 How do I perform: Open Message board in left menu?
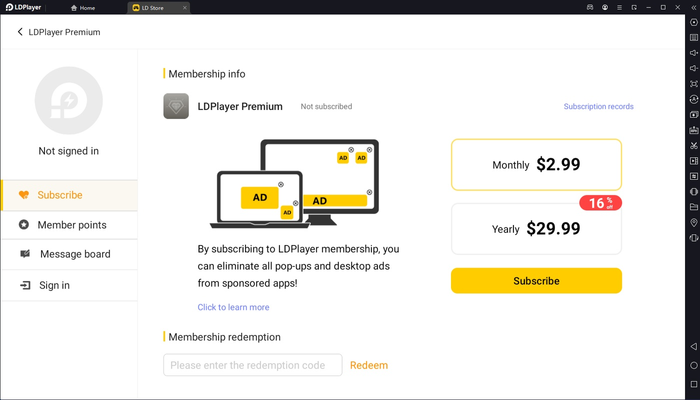tap(74, 254)
